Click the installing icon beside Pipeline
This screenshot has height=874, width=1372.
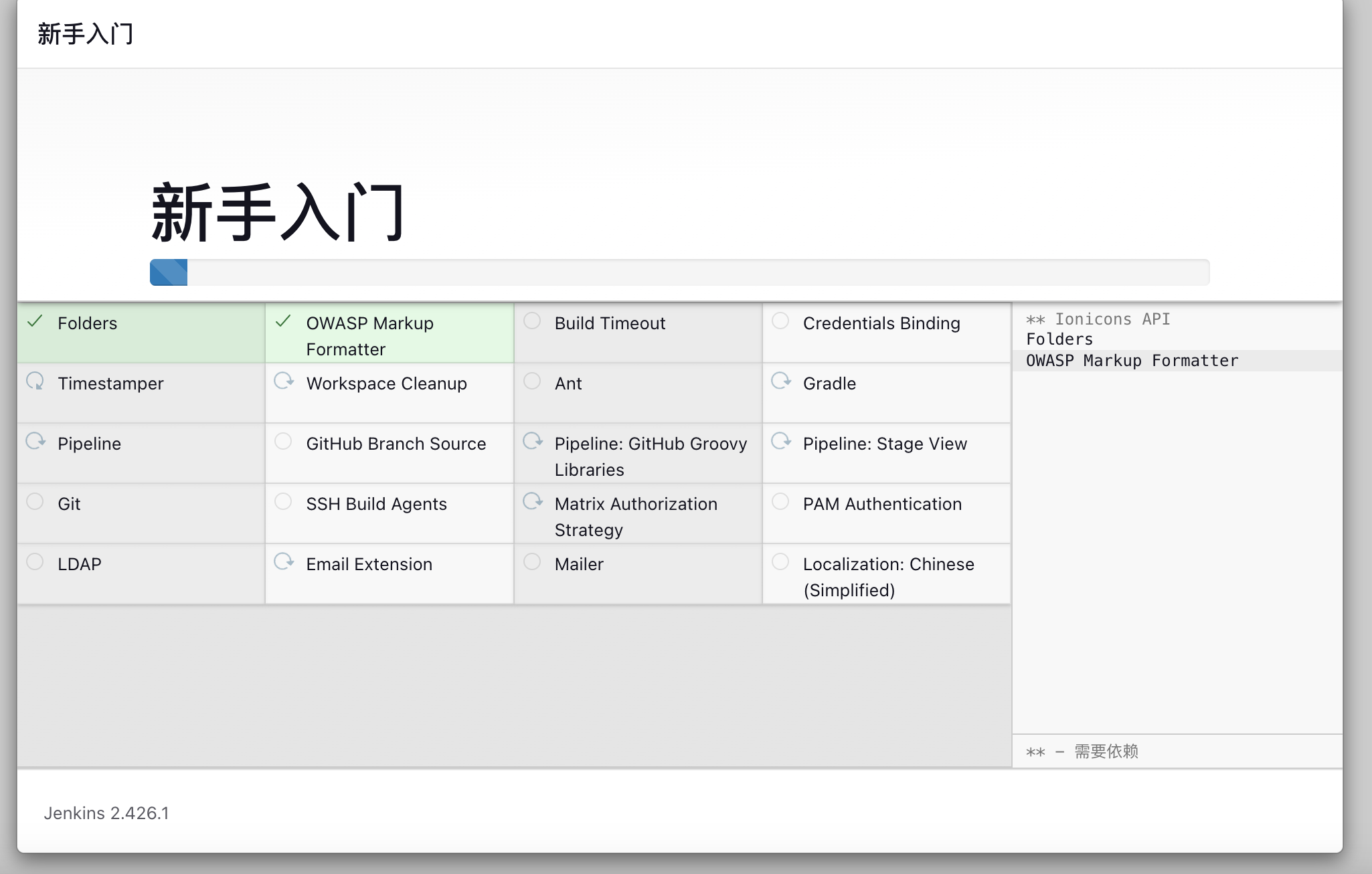[x=35, y=441]
